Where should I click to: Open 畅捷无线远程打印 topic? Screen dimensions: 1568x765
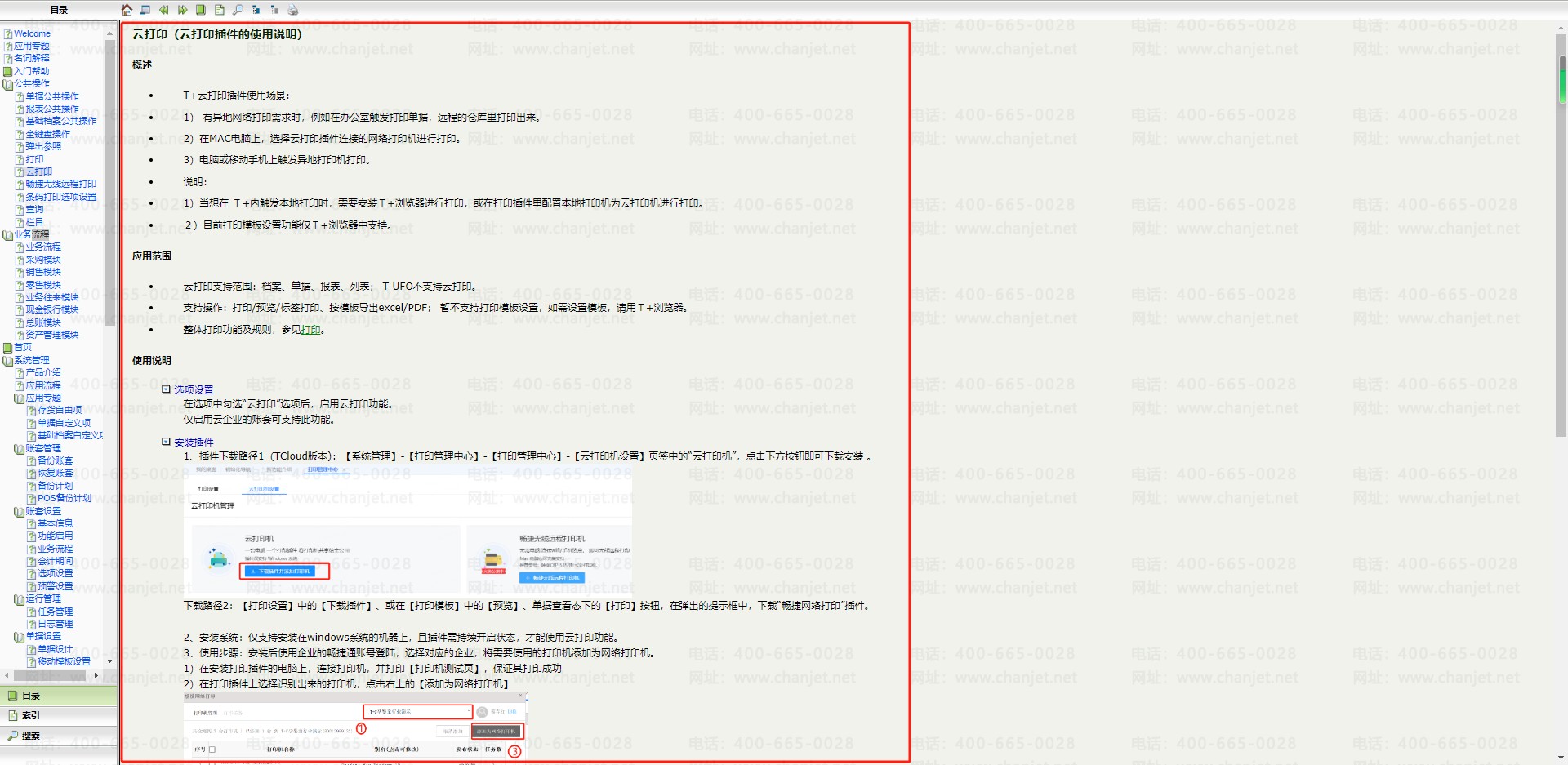coord(60,184)
